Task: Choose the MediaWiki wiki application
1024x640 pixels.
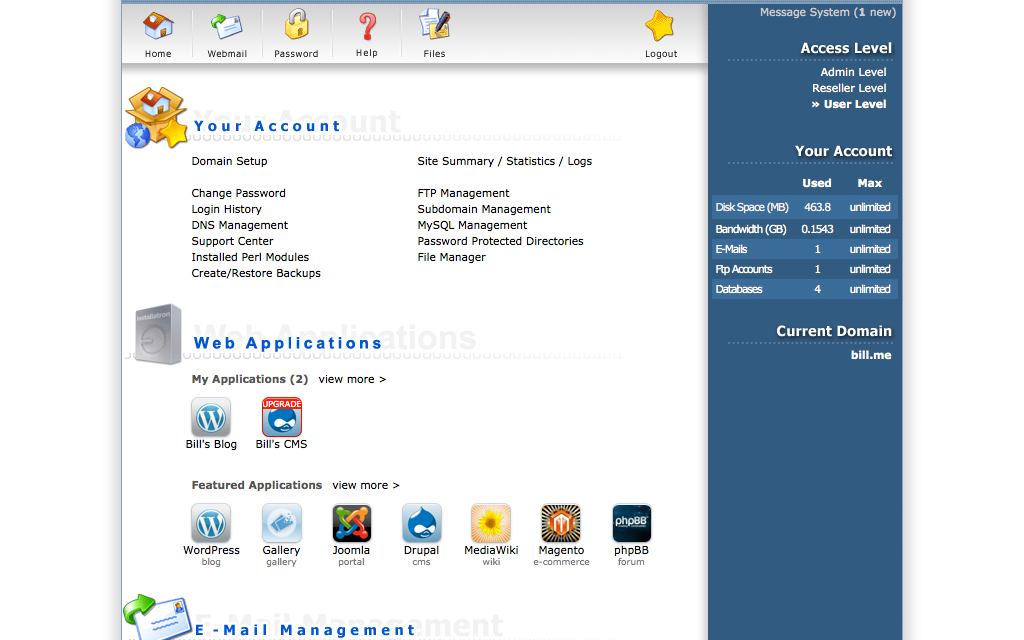Action: tap(491, 523)
